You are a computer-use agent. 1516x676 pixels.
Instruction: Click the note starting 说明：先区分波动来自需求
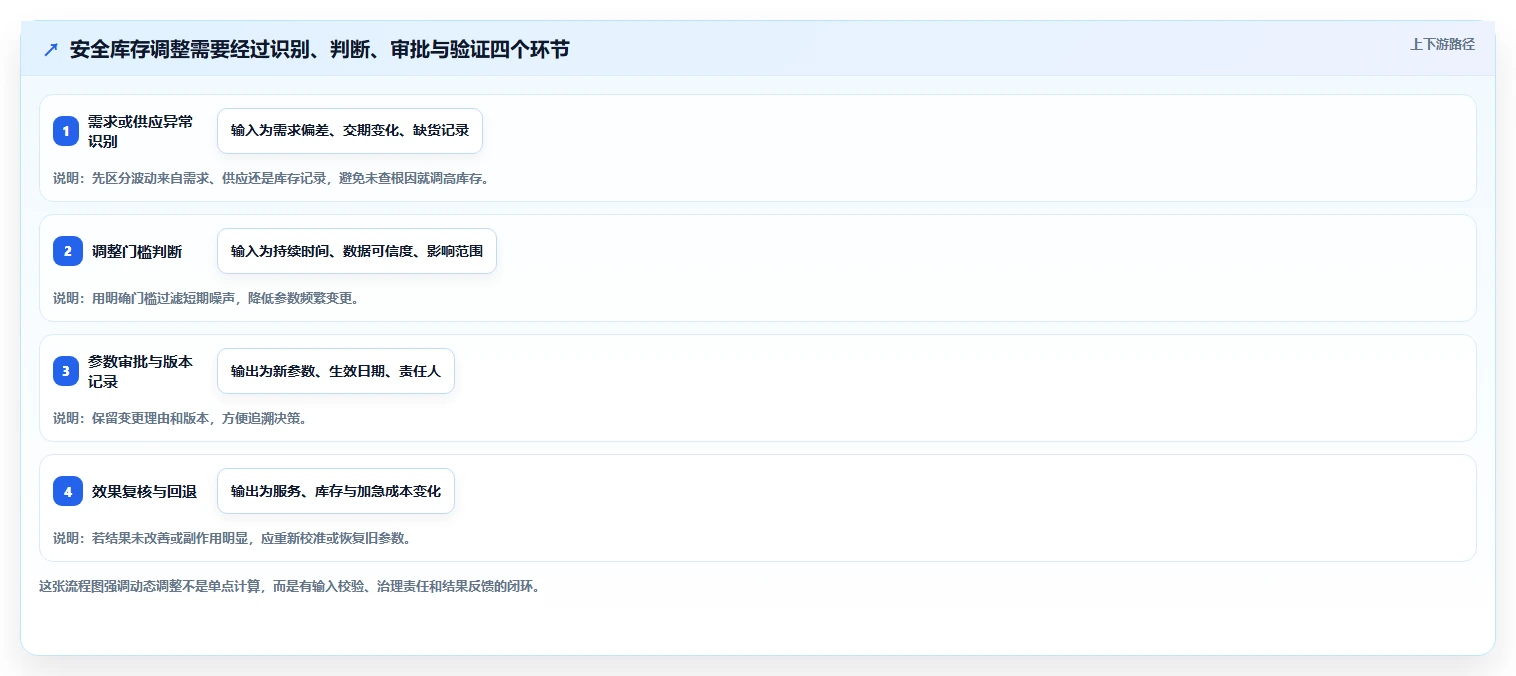tap(271, 178)
